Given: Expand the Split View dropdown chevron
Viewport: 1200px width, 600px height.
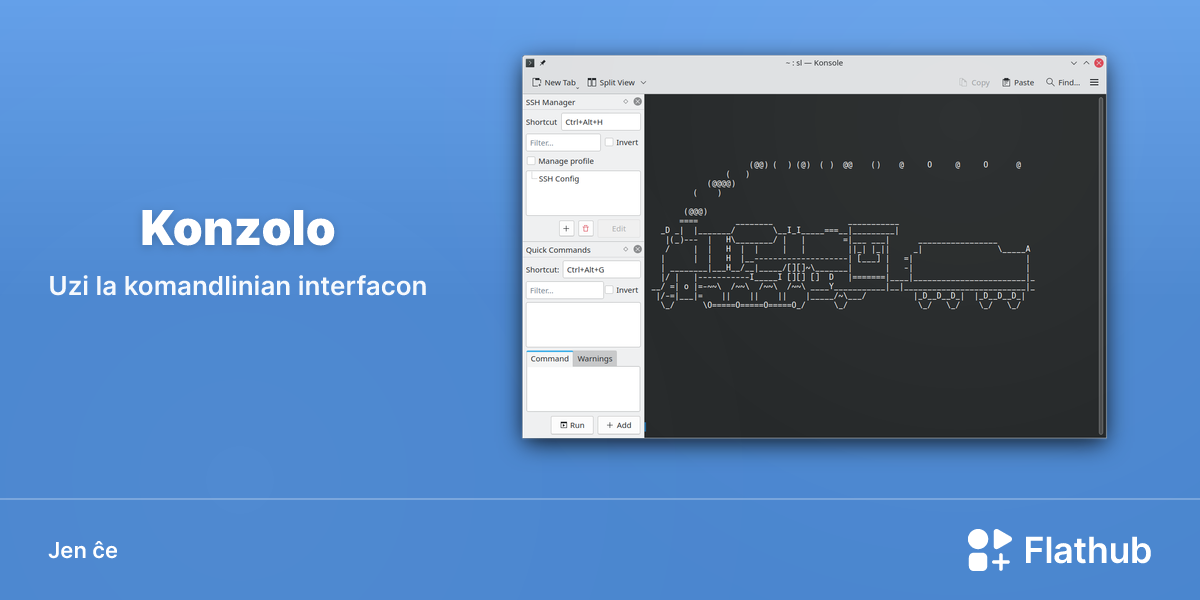Looking at the screenshot, I should tap(643, 82).
